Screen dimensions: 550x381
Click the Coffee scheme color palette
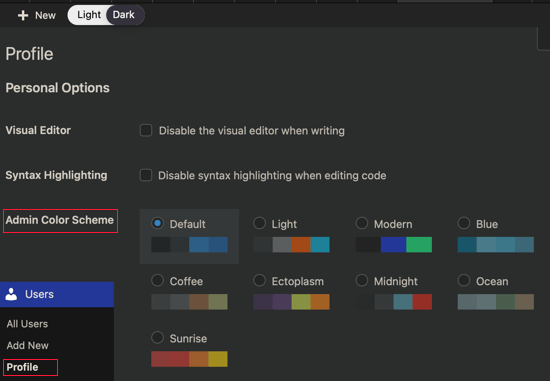pos(189,302)
